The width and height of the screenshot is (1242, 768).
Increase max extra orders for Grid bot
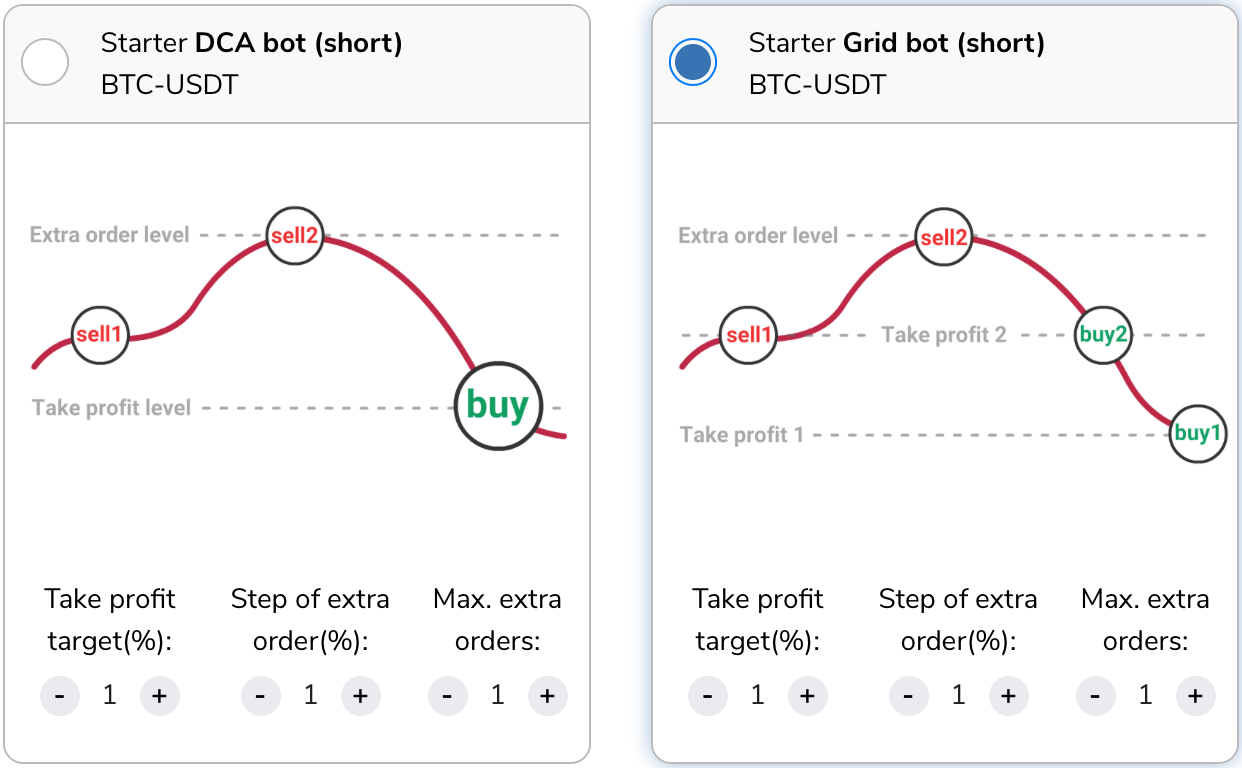(x=1195, y=696)
